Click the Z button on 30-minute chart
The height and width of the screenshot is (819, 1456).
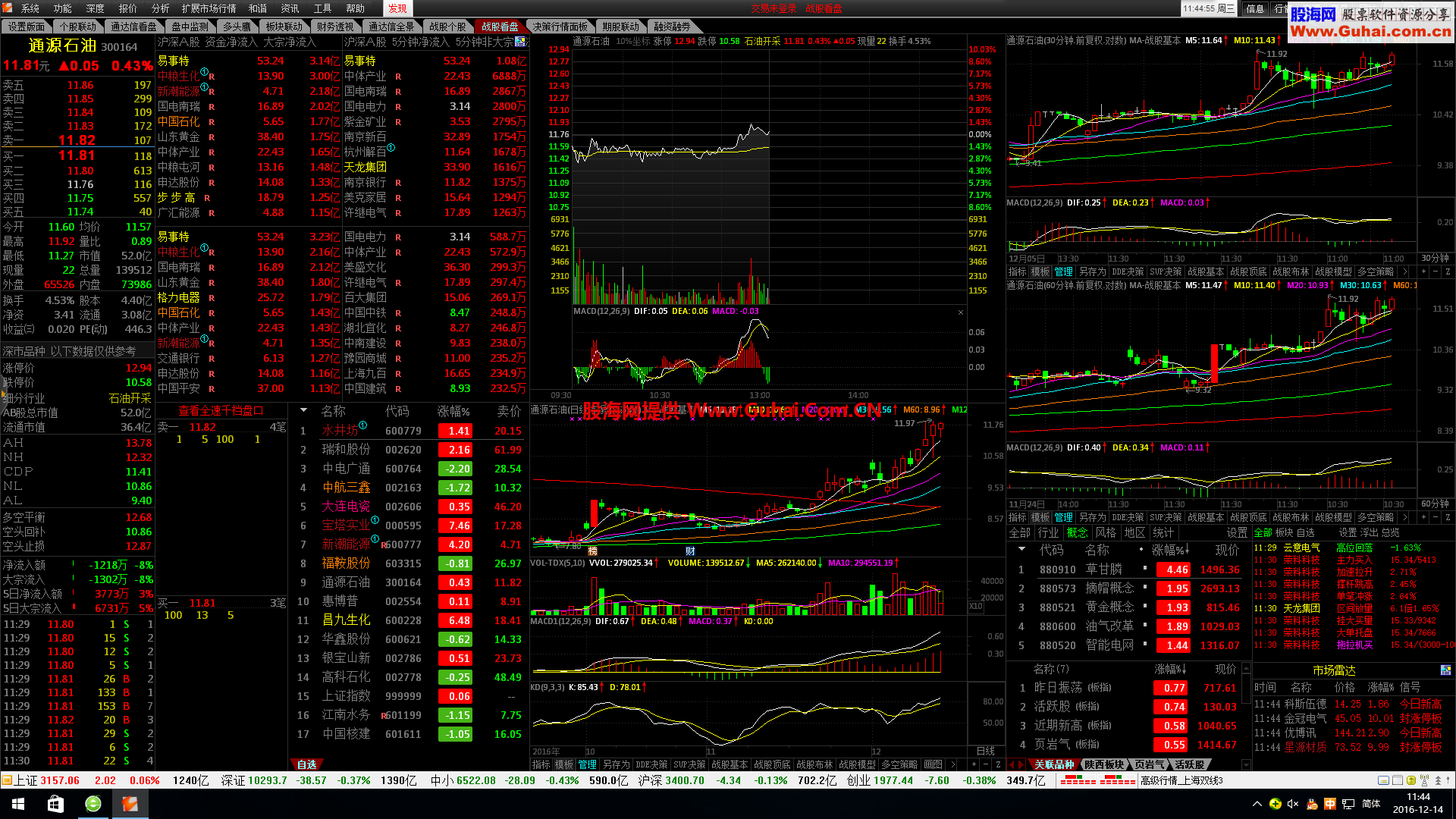(x=1448, y=271)
